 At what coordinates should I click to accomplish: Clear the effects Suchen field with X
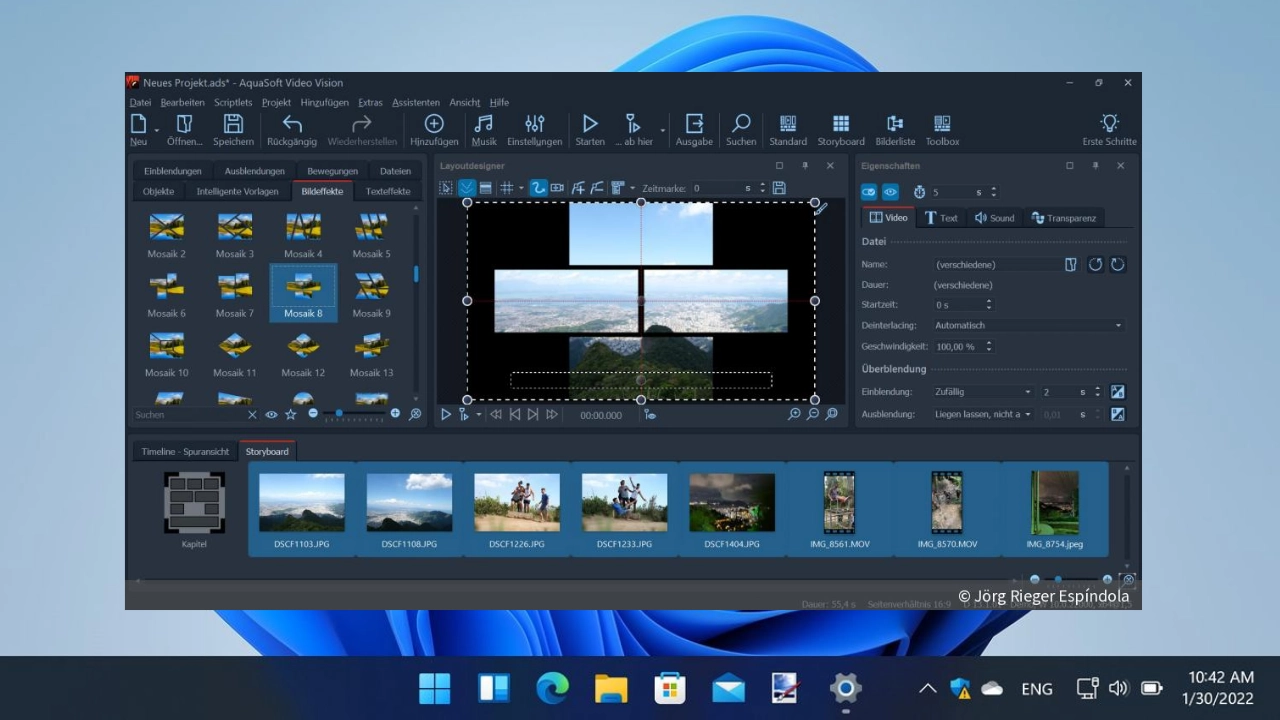coord(252,414)
